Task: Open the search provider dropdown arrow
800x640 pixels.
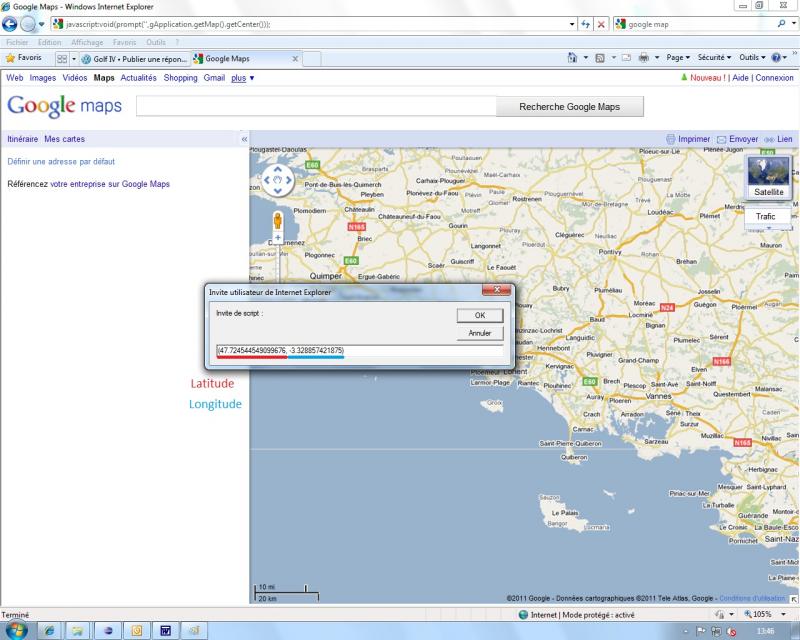Action: [794, 23]
